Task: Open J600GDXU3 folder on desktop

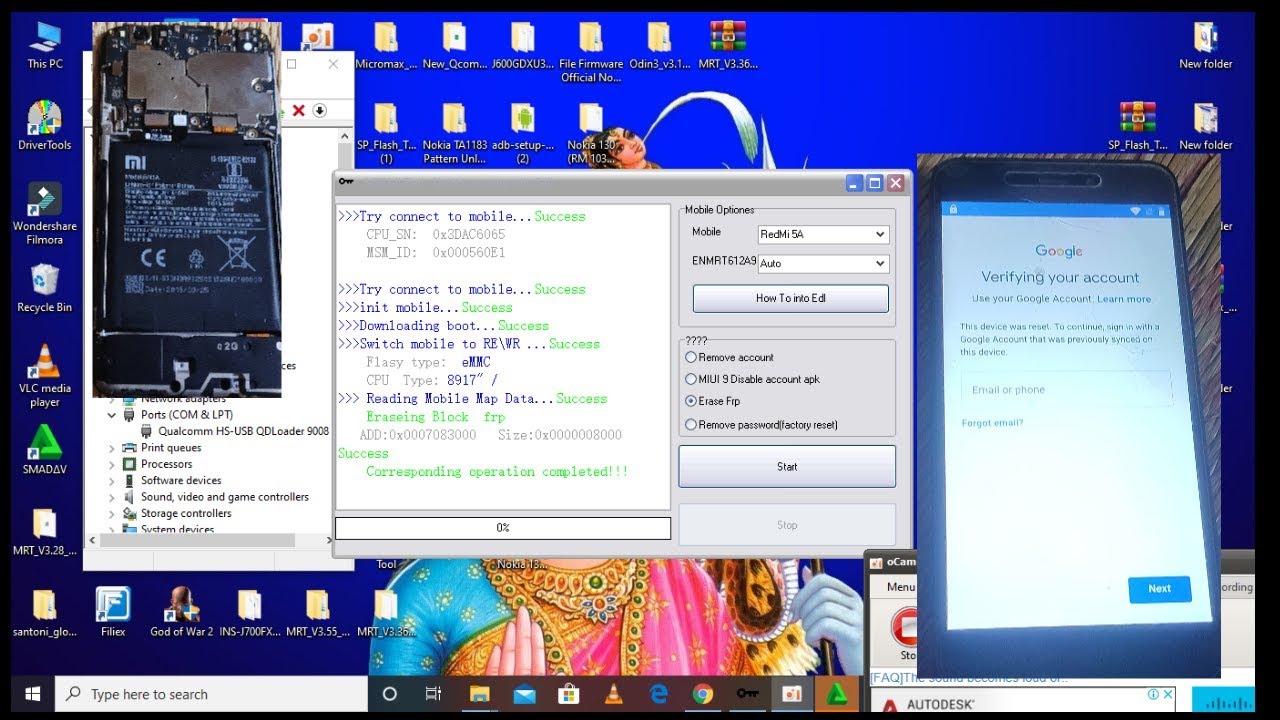Action: 523,45
